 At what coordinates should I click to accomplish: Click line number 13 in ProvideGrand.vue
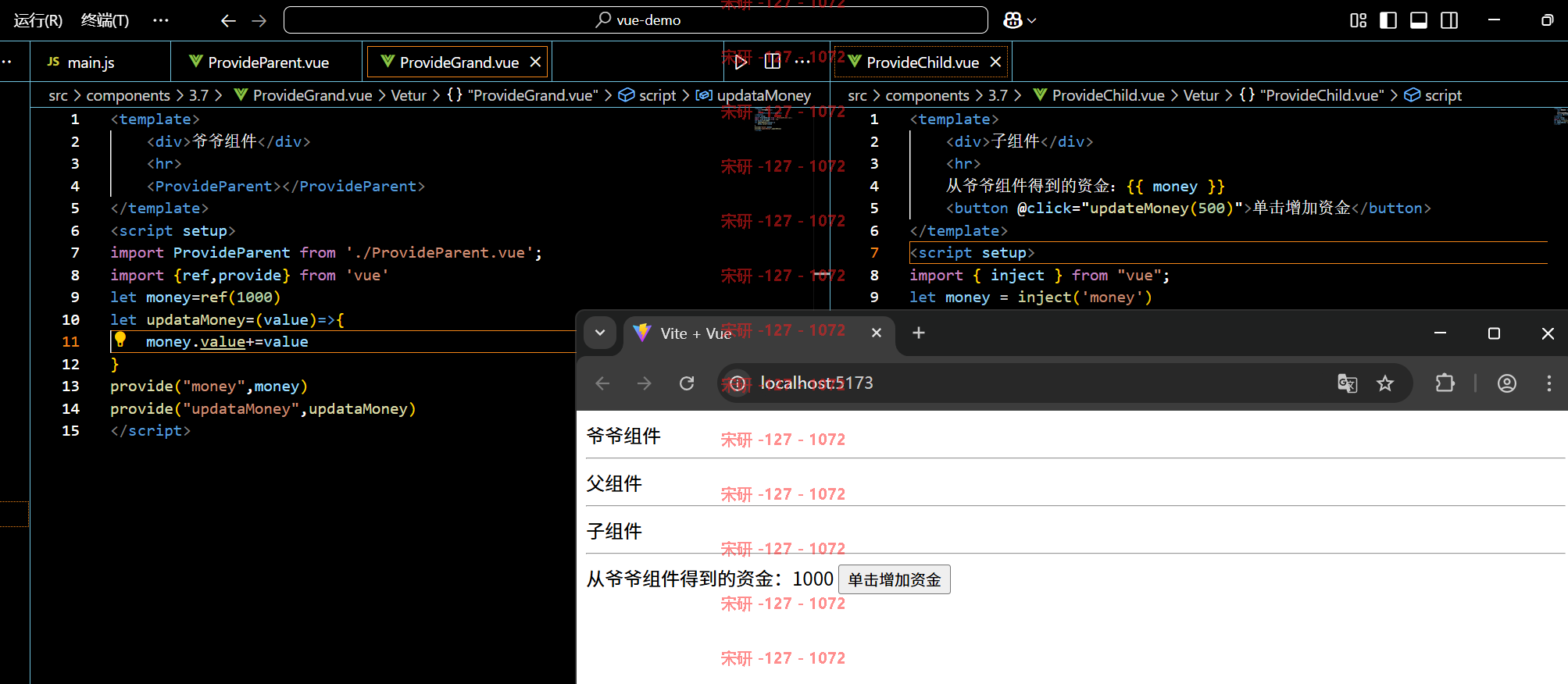pyautogui.click(x=70, y=387)
